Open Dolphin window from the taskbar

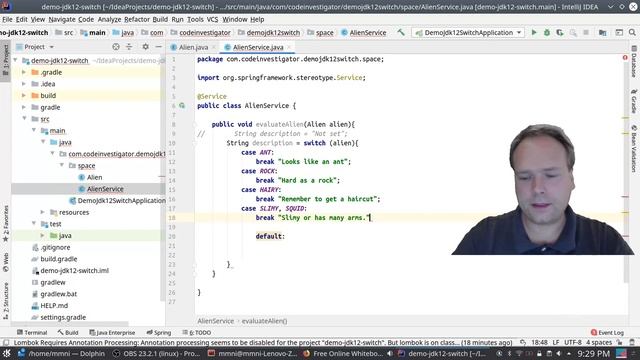point(61,353)
